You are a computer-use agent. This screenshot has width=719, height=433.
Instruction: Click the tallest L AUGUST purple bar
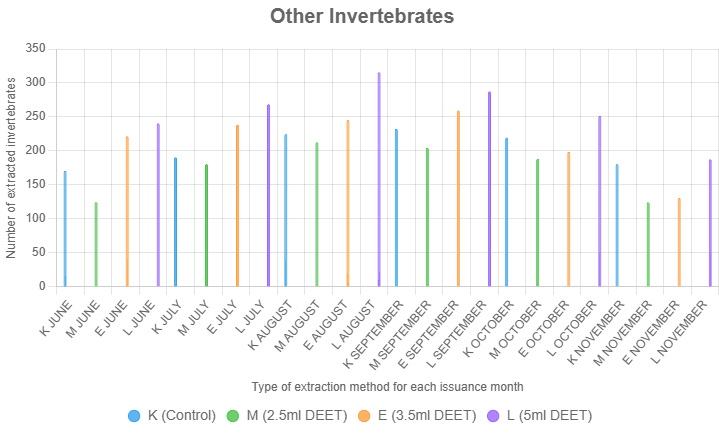[x=379, y=180]
